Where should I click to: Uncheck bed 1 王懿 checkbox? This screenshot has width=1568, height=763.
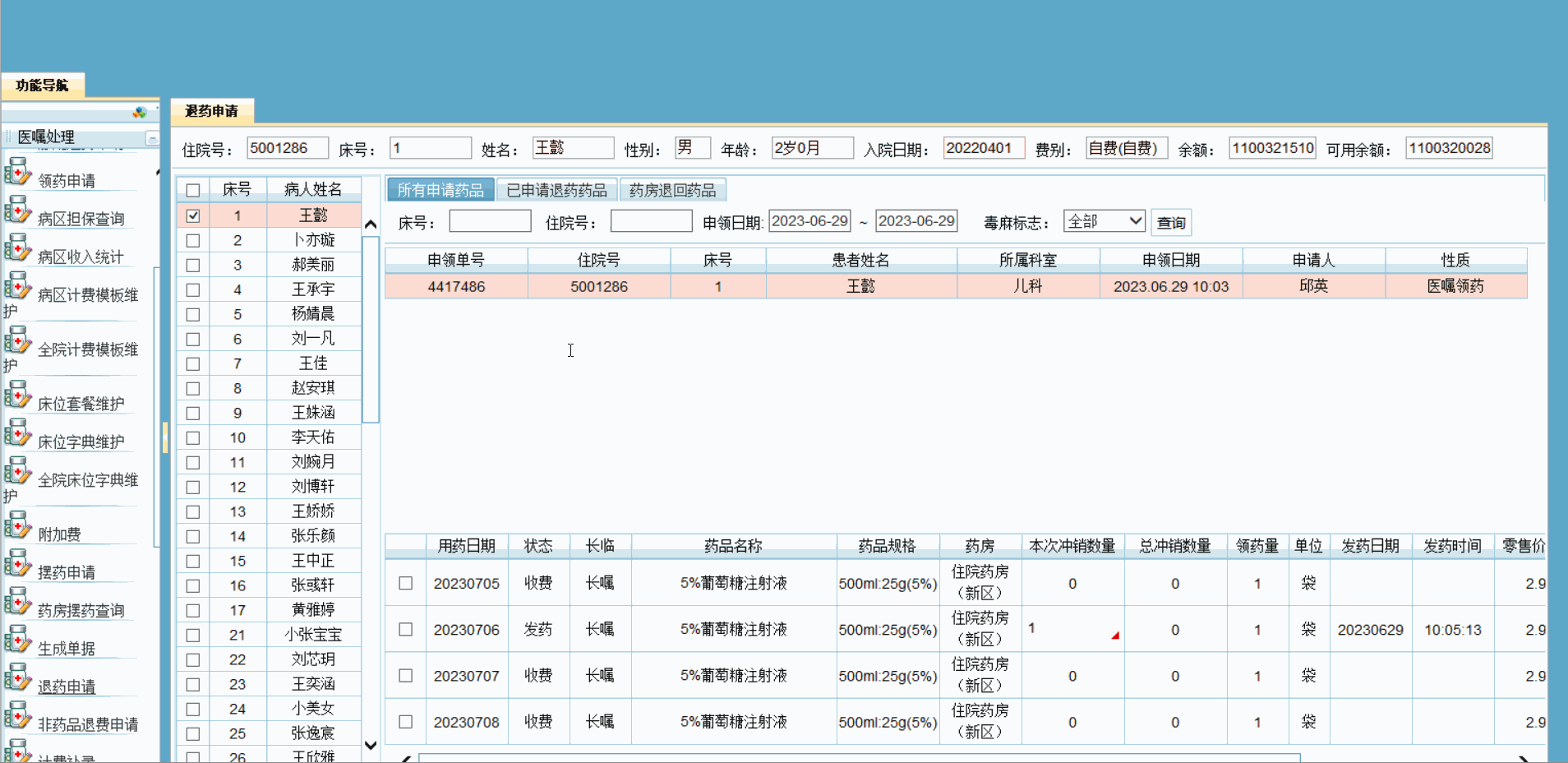[x=193, y=215]
